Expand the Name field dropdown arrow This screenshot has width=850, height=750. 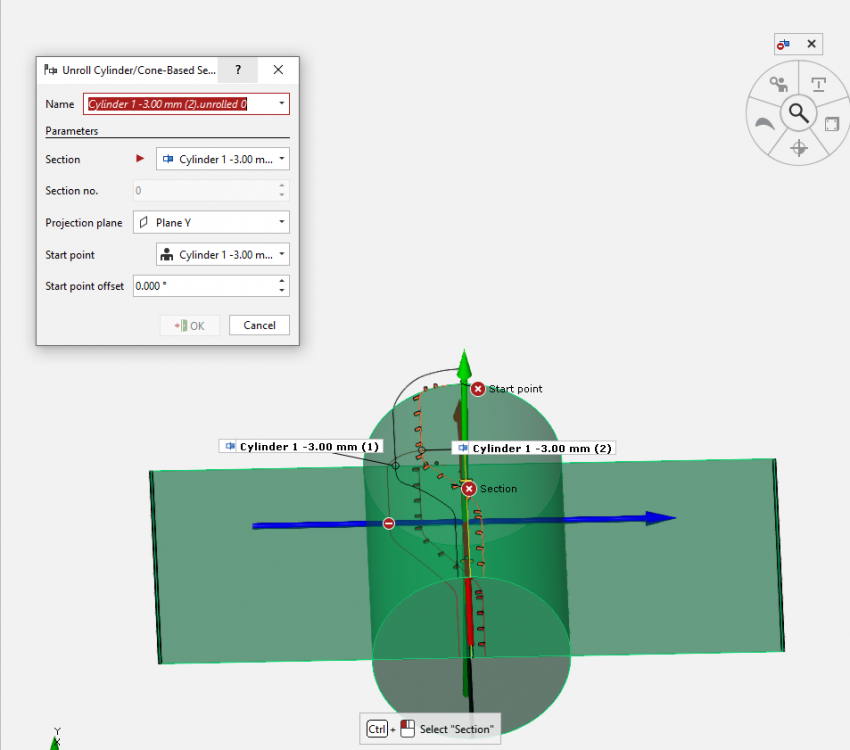coord(283,104)
